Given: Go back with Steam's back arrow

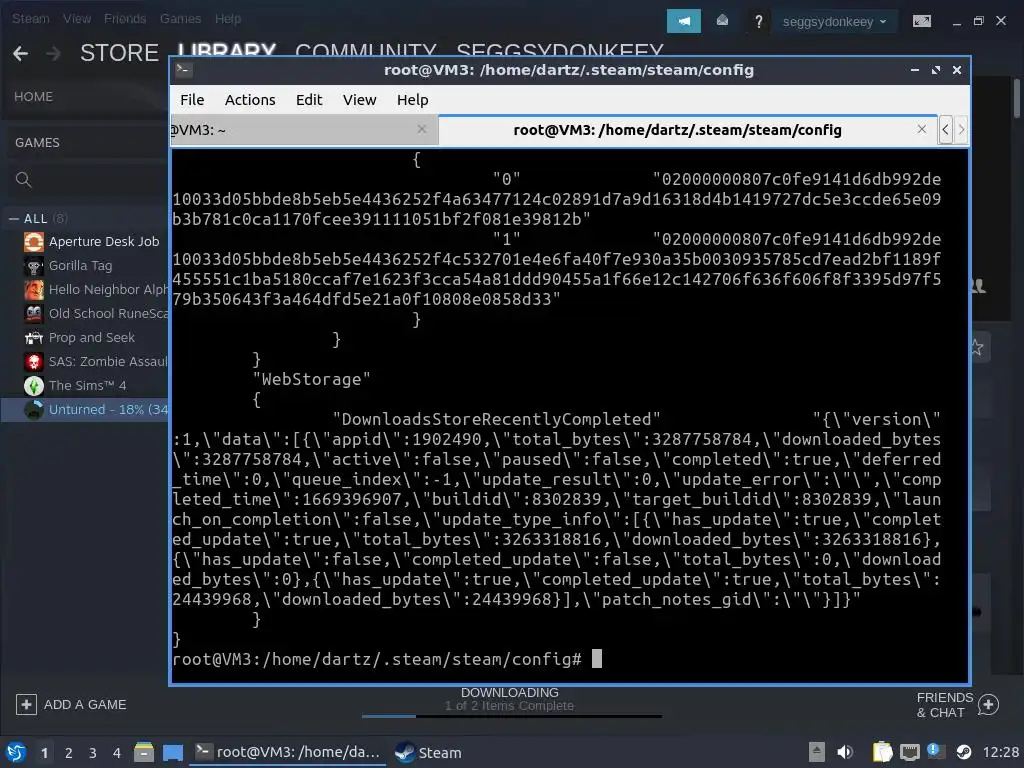Looking at the screenshot, I should 20,53.
